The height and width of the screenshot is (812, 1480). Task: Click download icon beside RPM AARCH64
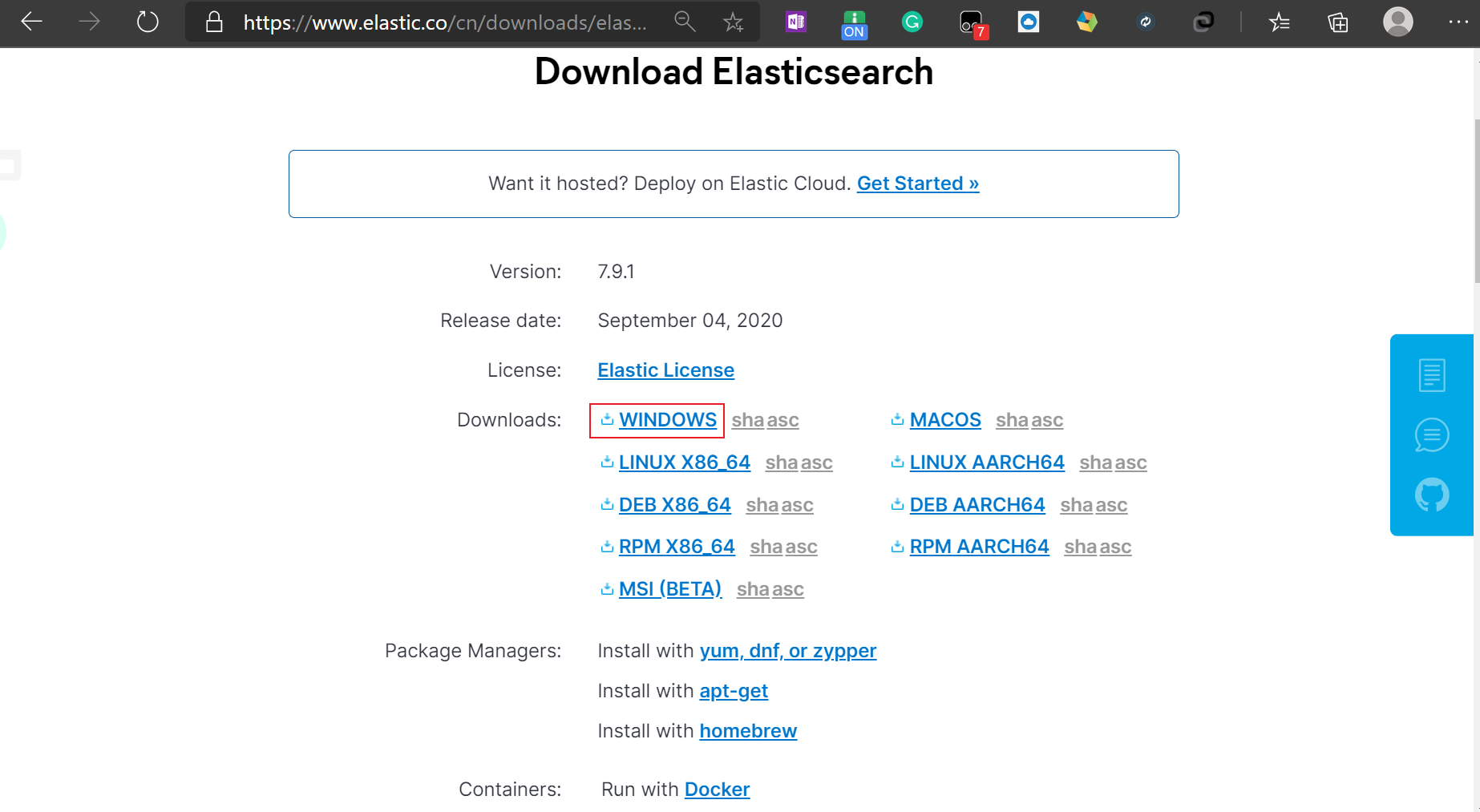pos(898,547)
